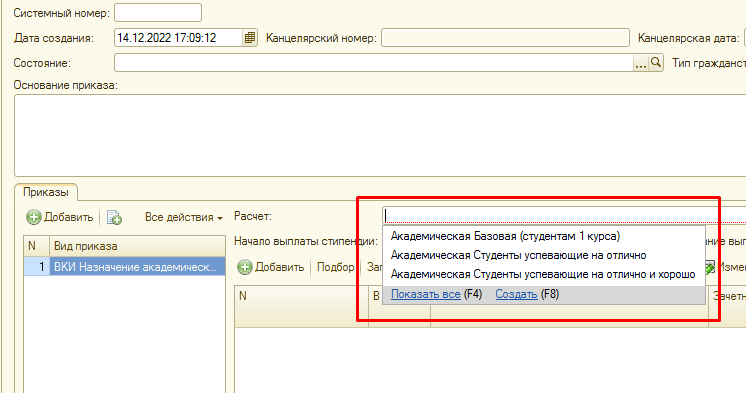Click the Состояние input field
Viewport: 746px width, 393px height.
(x=373, y=63)
